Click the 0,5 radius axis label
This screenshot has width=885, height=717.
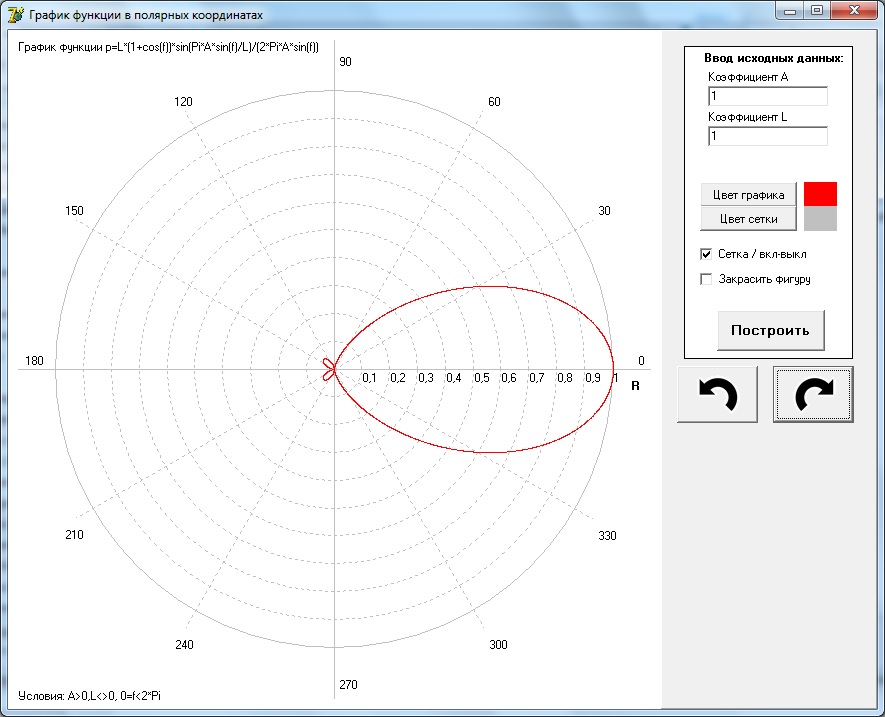481,377
